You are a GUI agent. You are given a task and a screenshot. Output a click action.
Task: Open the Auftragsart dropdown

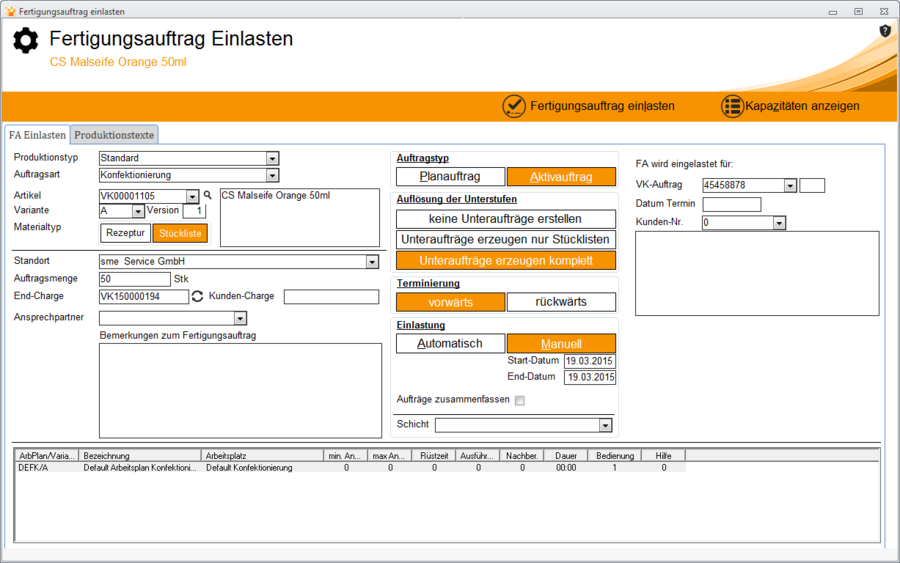273,176
